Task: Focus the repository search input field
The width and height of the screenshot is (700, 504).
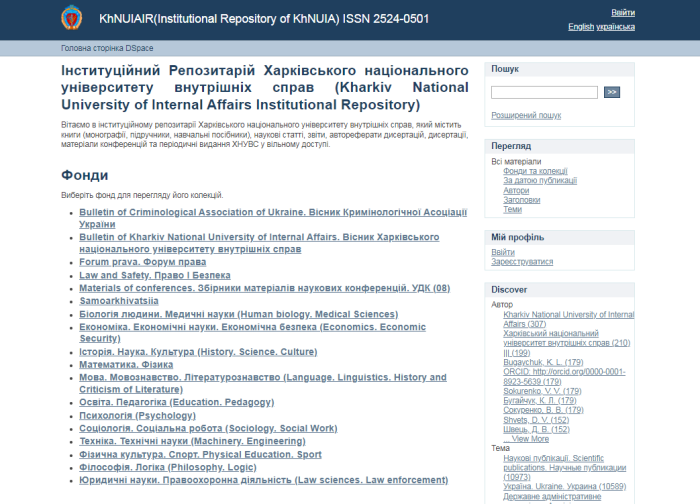Action: [x=544, y=92]
